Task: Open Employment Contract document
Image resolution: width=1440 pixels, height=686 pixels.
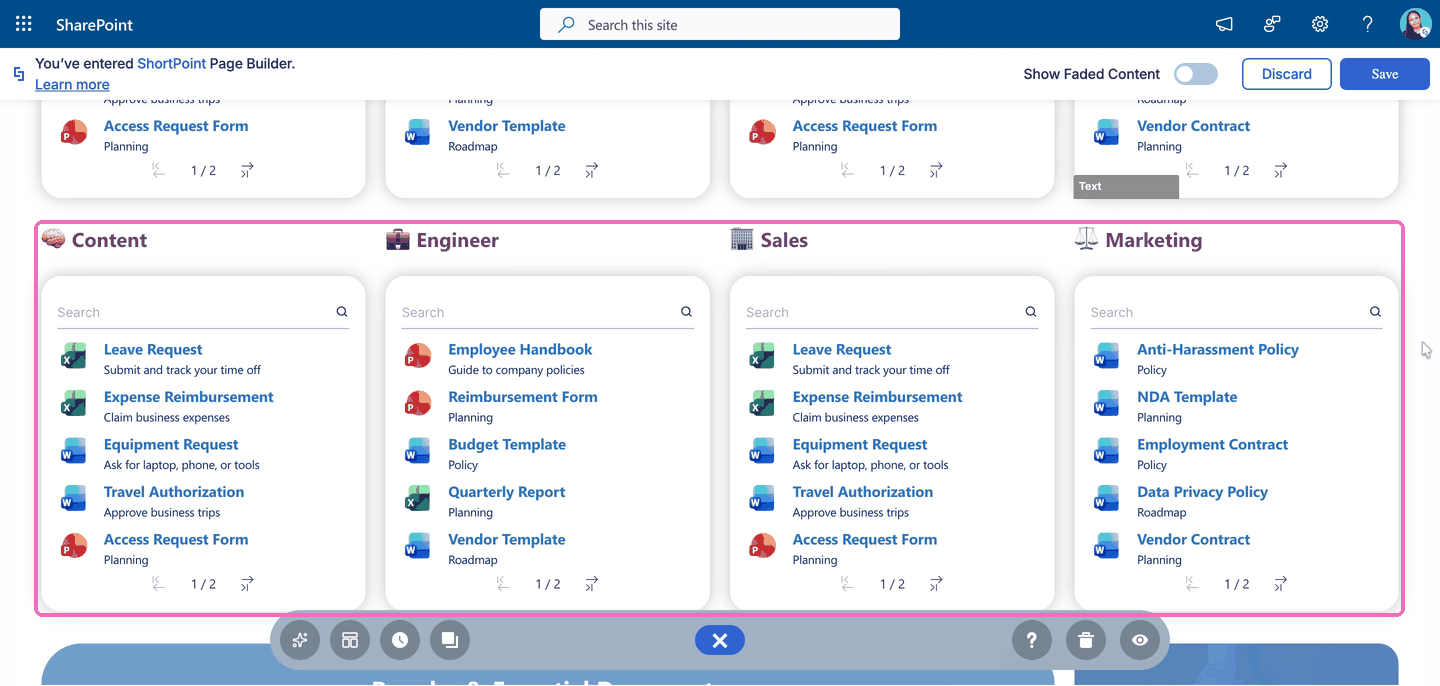Action: (1212, 445)
